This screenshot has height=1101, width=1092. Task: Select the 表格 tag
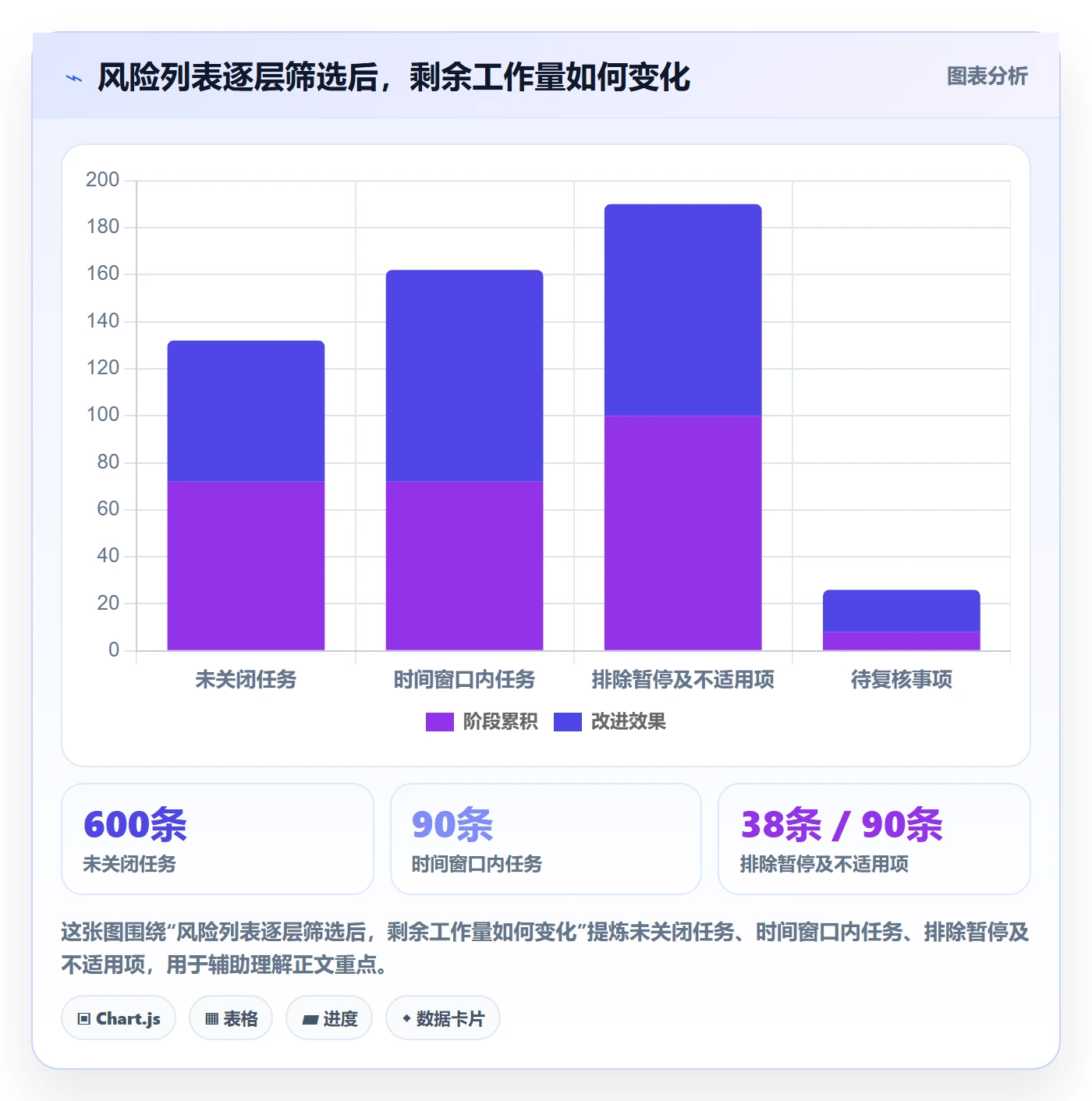231,1018
